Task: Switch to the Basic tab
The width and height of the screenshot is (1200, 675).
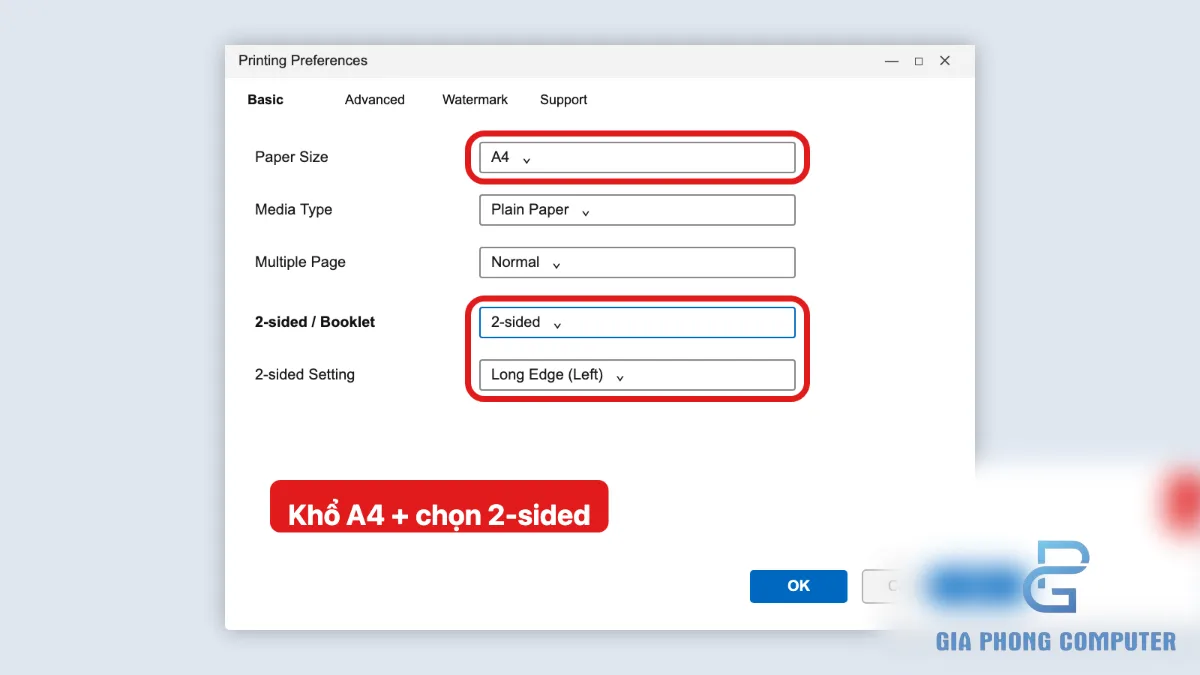Action: pos(265,100)
